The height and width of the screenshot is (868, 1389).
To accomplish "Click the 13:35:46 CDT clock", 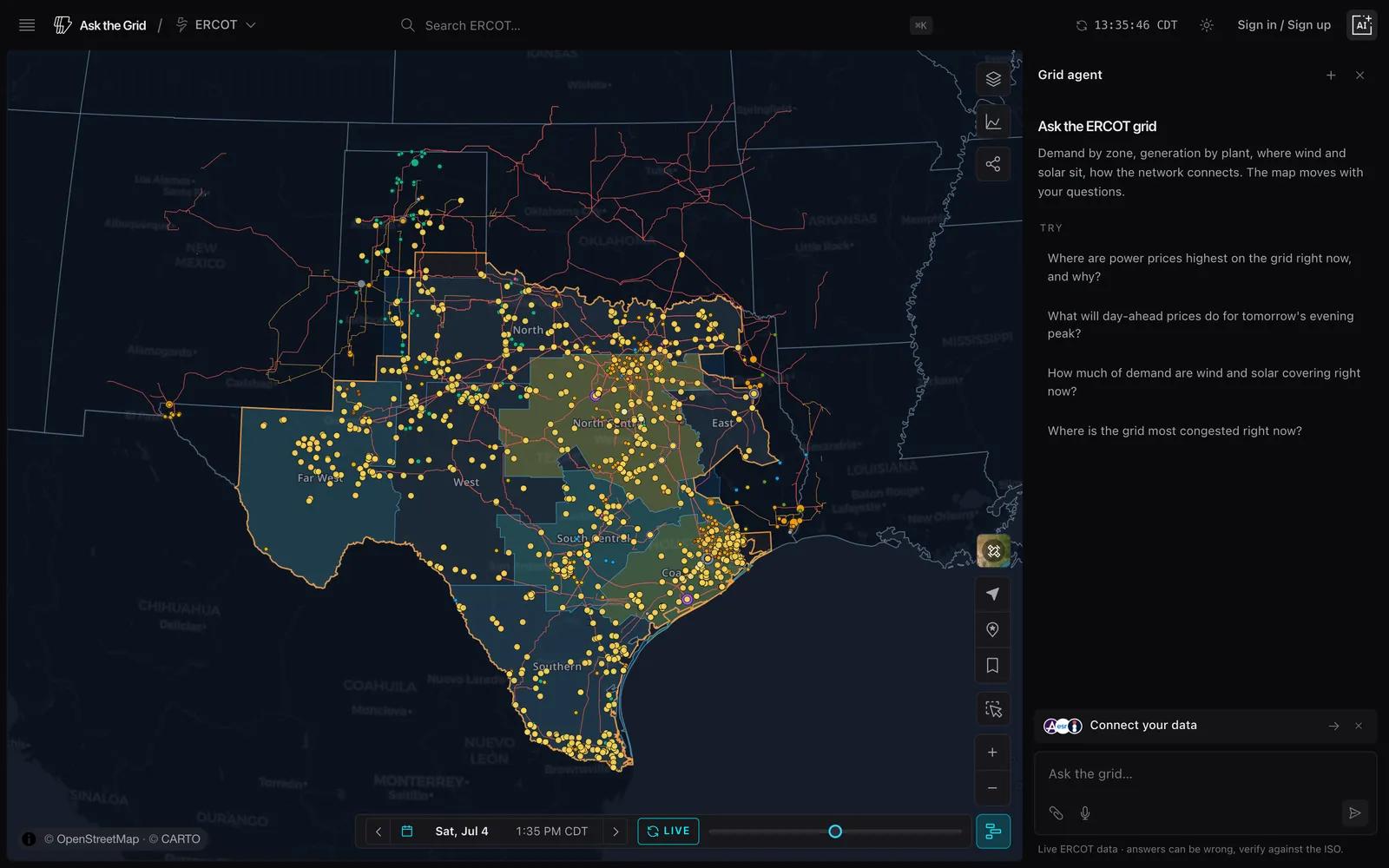I will click(1136, 25).
